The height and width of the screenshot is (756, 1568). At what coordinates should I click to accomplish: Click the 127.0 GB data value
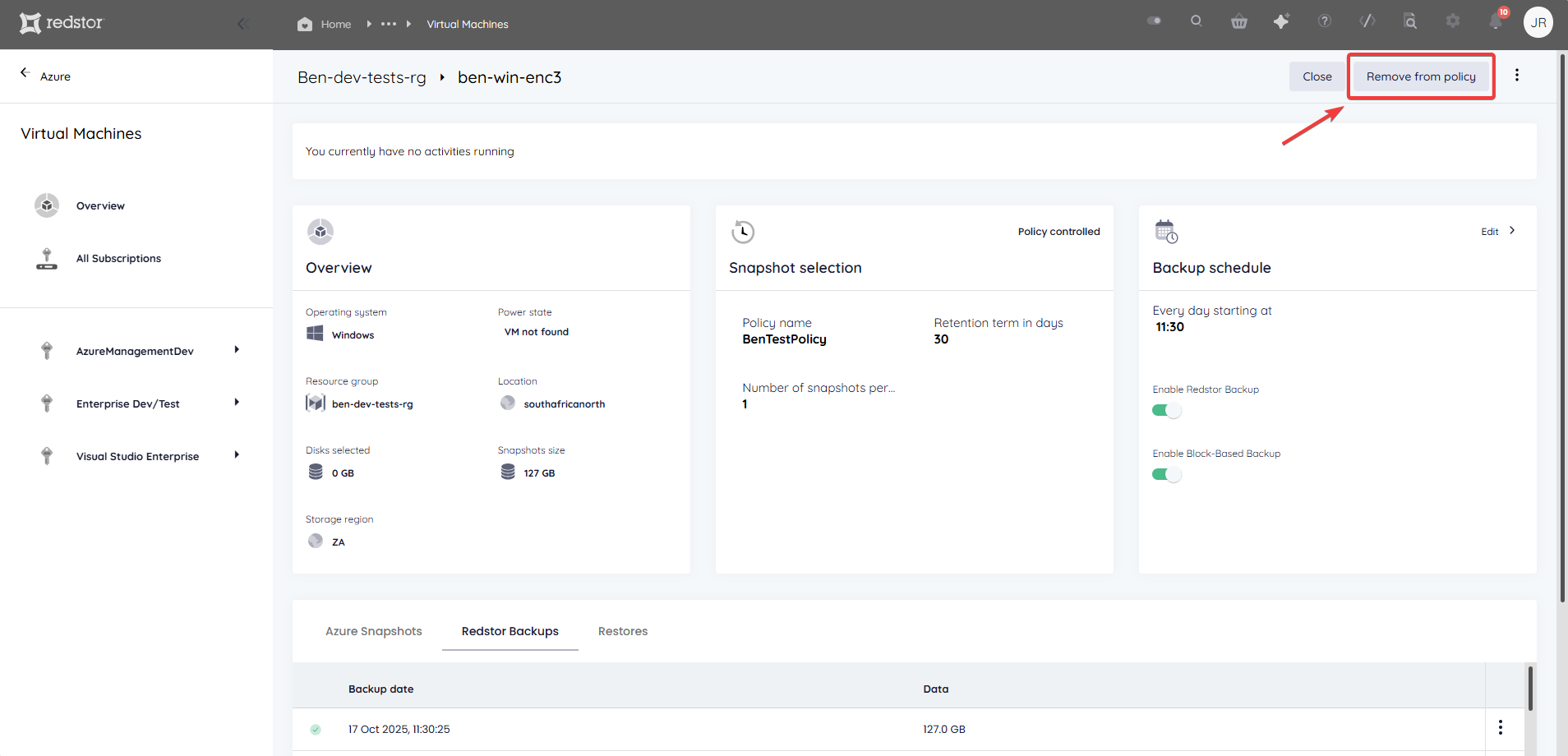point(943,730)
